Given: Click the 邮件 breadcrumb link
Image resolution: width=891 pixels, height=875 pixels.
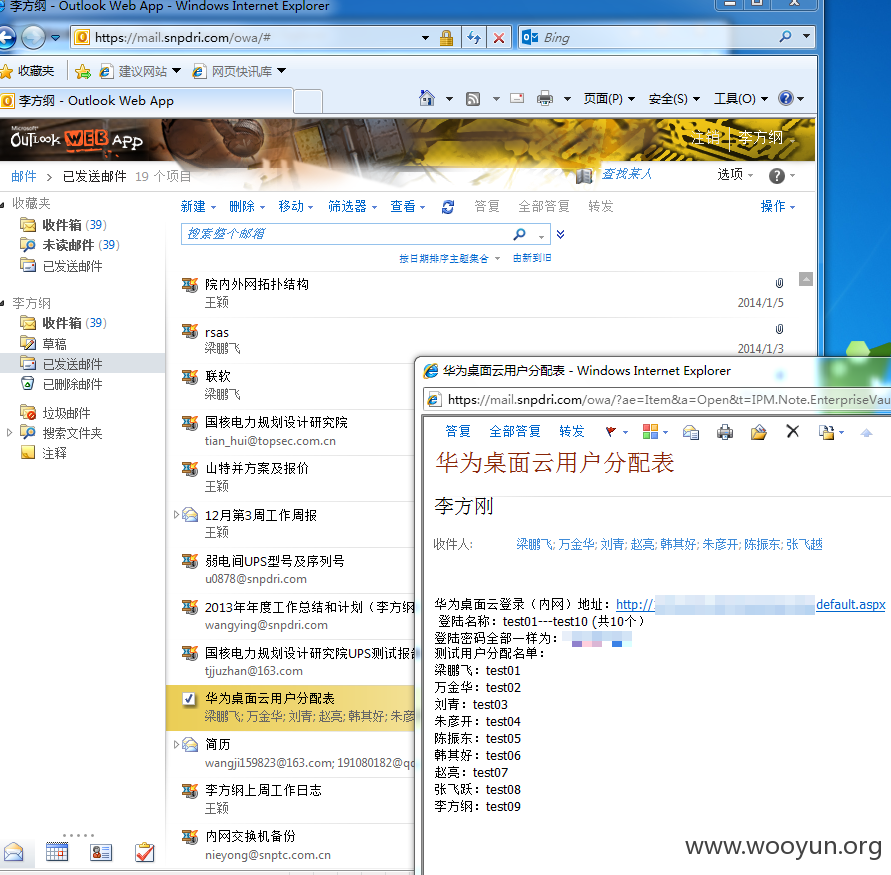Looking at the screenshot, I should [23, 177].
